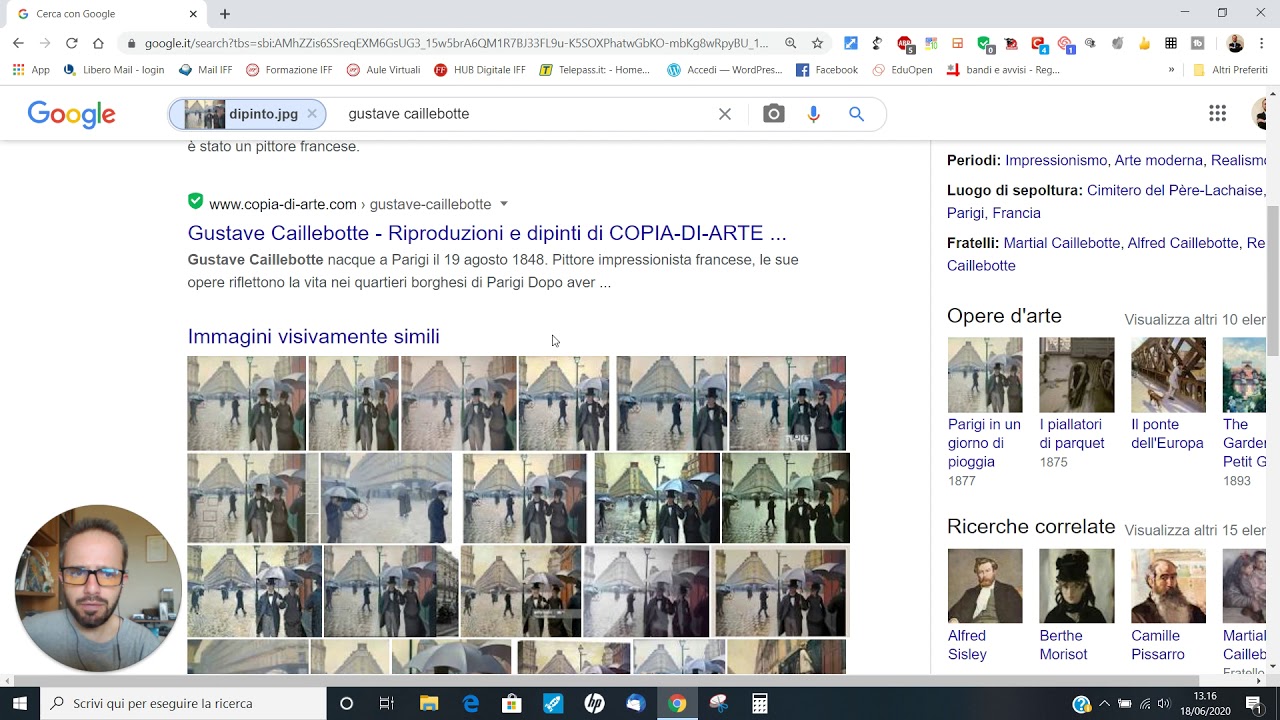
Task: Open a new browser tab
Action: coord(225,14)
